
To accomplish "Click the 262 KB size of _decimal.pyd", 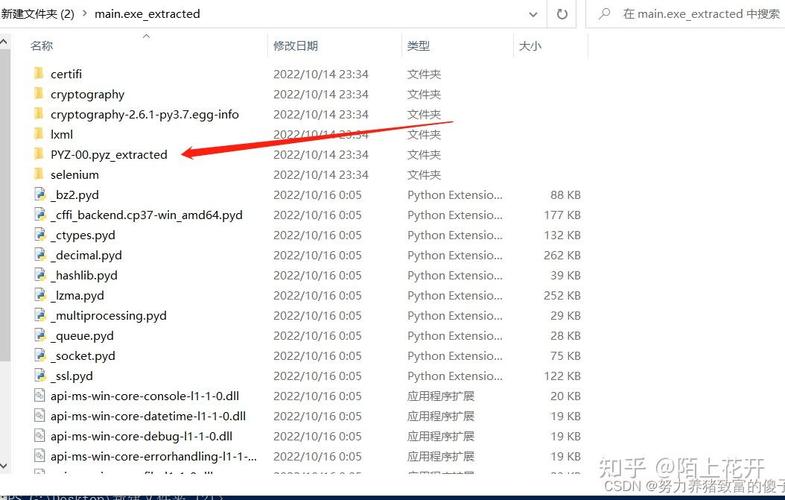I will pos(562,255).
